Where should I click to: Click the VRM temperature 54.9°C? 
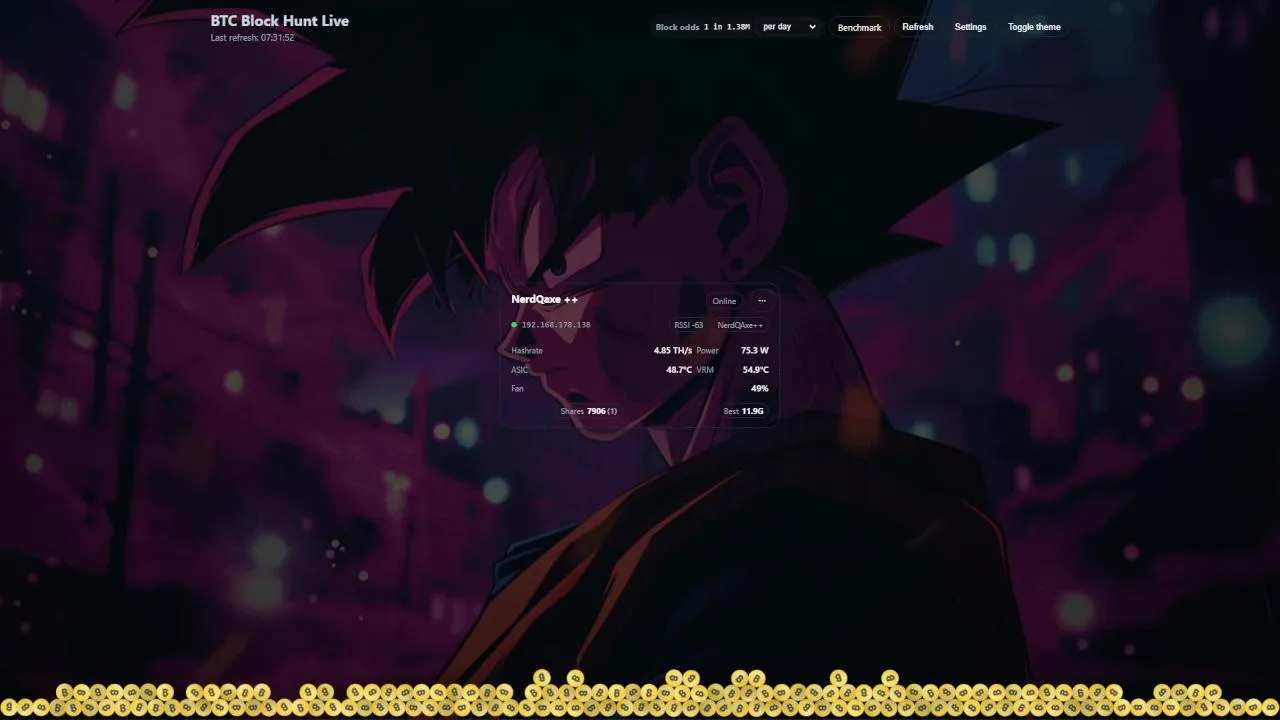[x=756, y=370]
